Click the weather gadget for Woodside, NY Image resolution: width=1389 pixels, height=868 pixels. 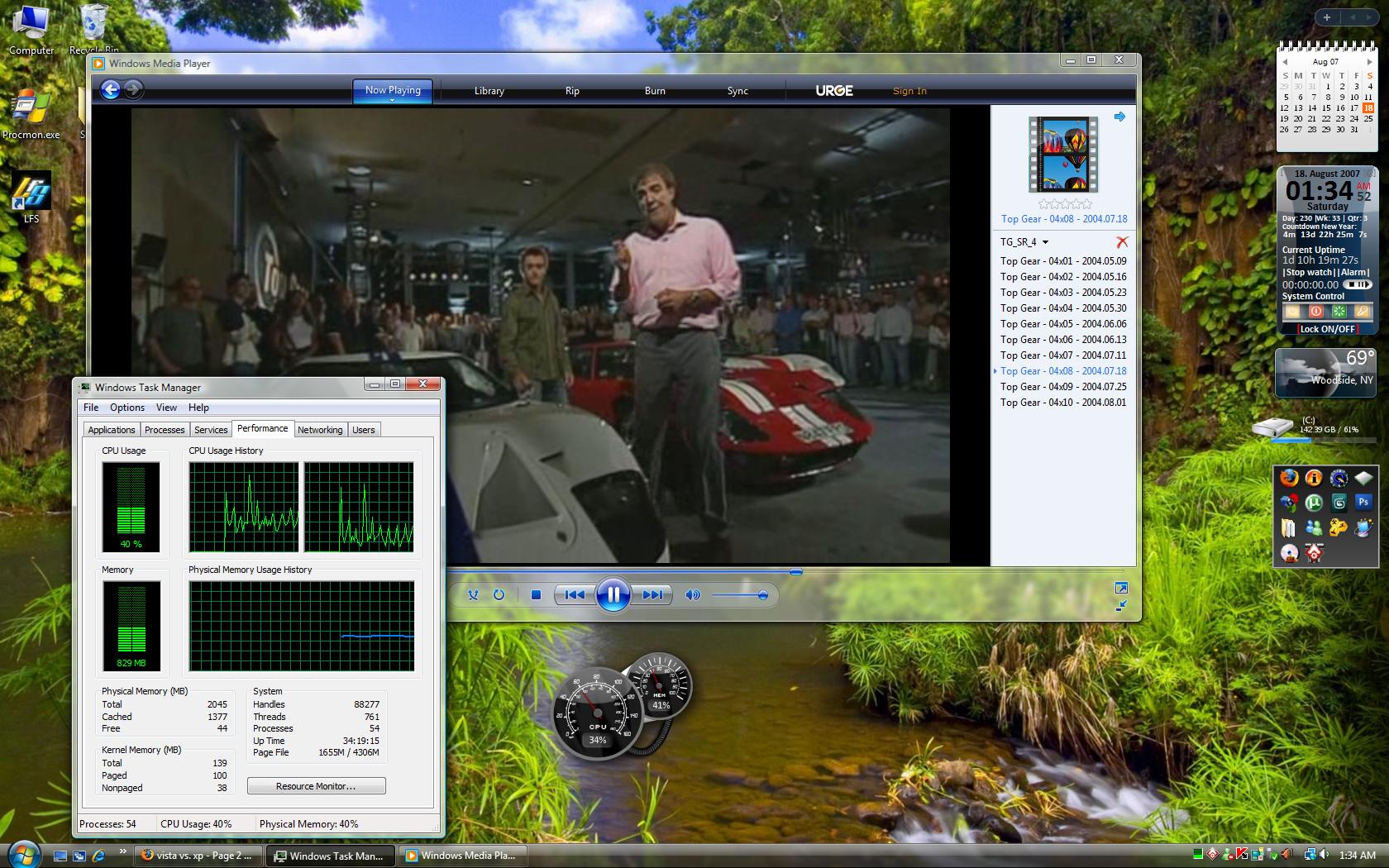click(x=1326, y=373)
